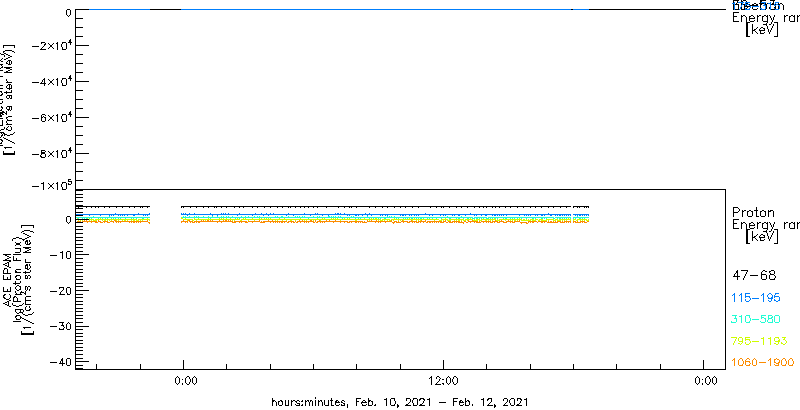Click the -10 tick on proton panel
This screenshot has width=800, height=410.
click(60, 254)
